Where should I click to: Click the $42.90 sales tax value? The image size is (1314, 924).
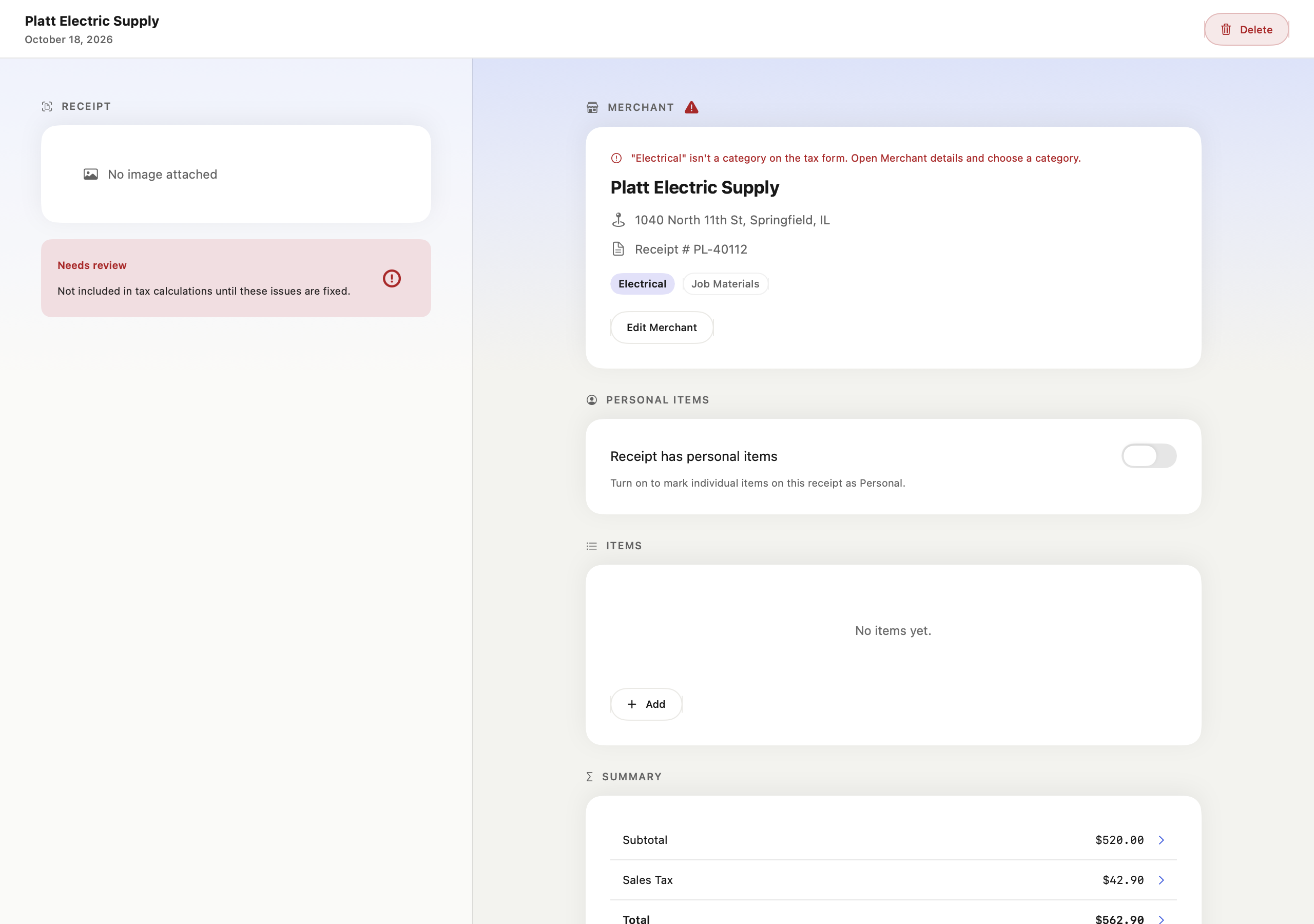[1123, 880]
